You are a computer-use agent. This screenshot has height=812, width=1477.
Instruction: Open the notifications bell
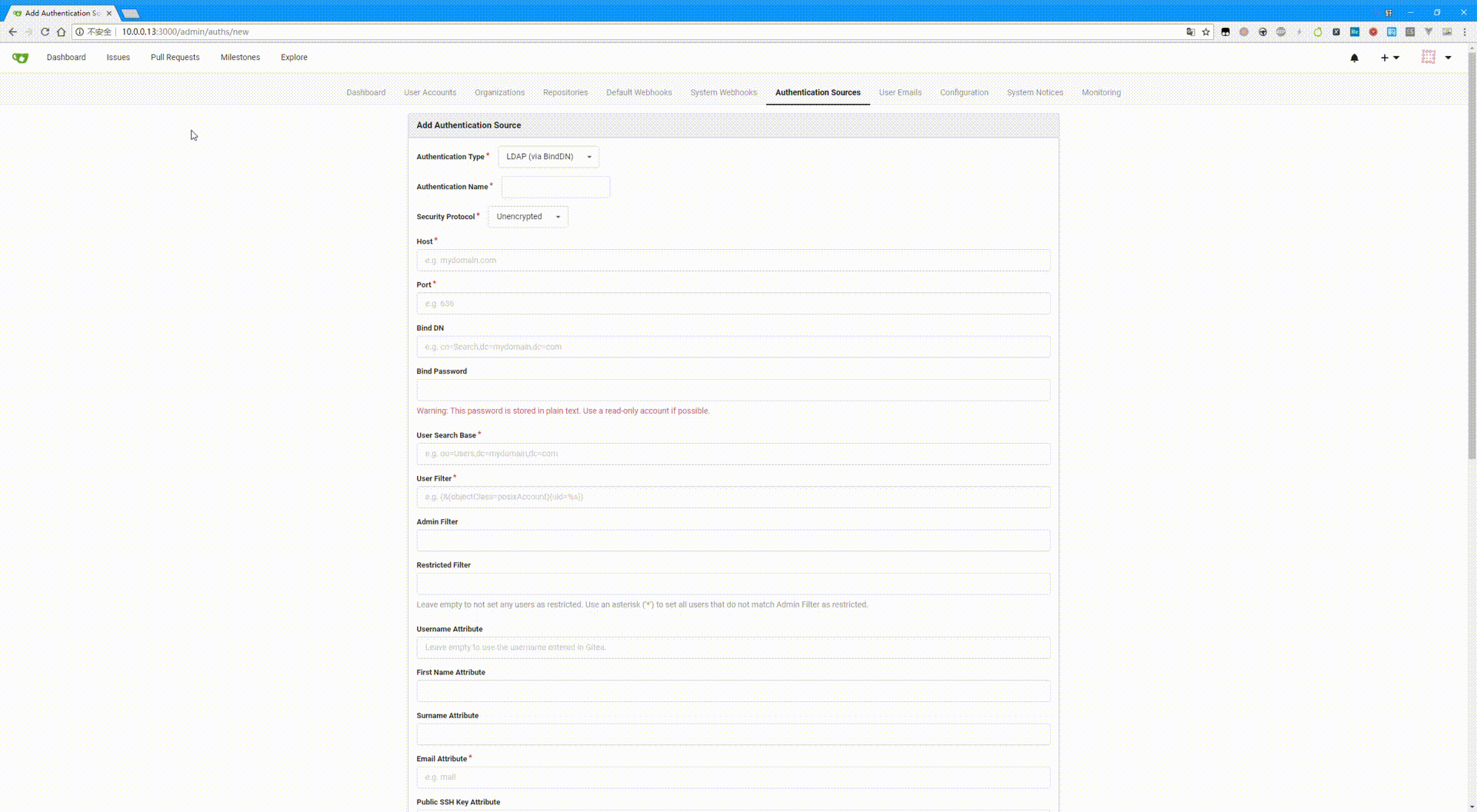[x=1354, y=58]
